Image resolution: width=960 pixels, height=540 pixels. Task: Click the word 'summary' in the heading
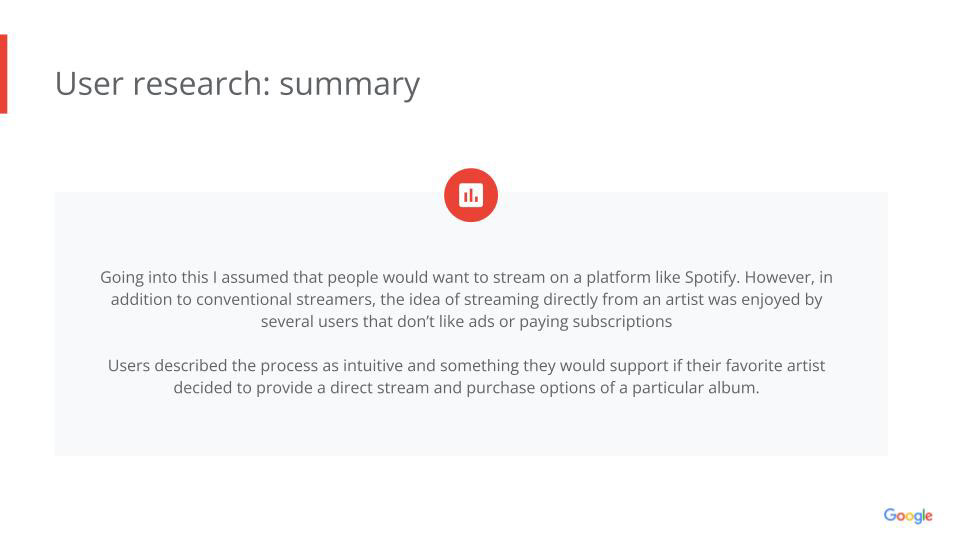click(x=349, y=83)
